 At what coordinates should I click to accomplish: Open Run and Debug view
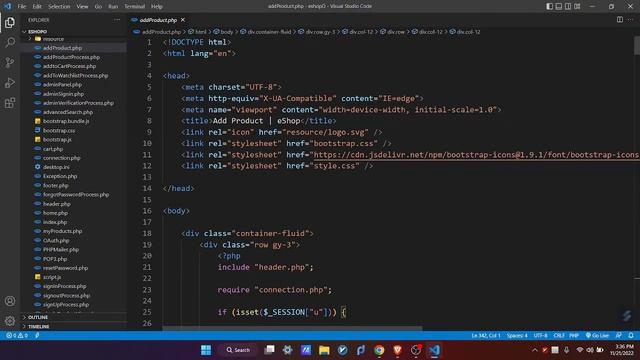(x=10, y=82)
